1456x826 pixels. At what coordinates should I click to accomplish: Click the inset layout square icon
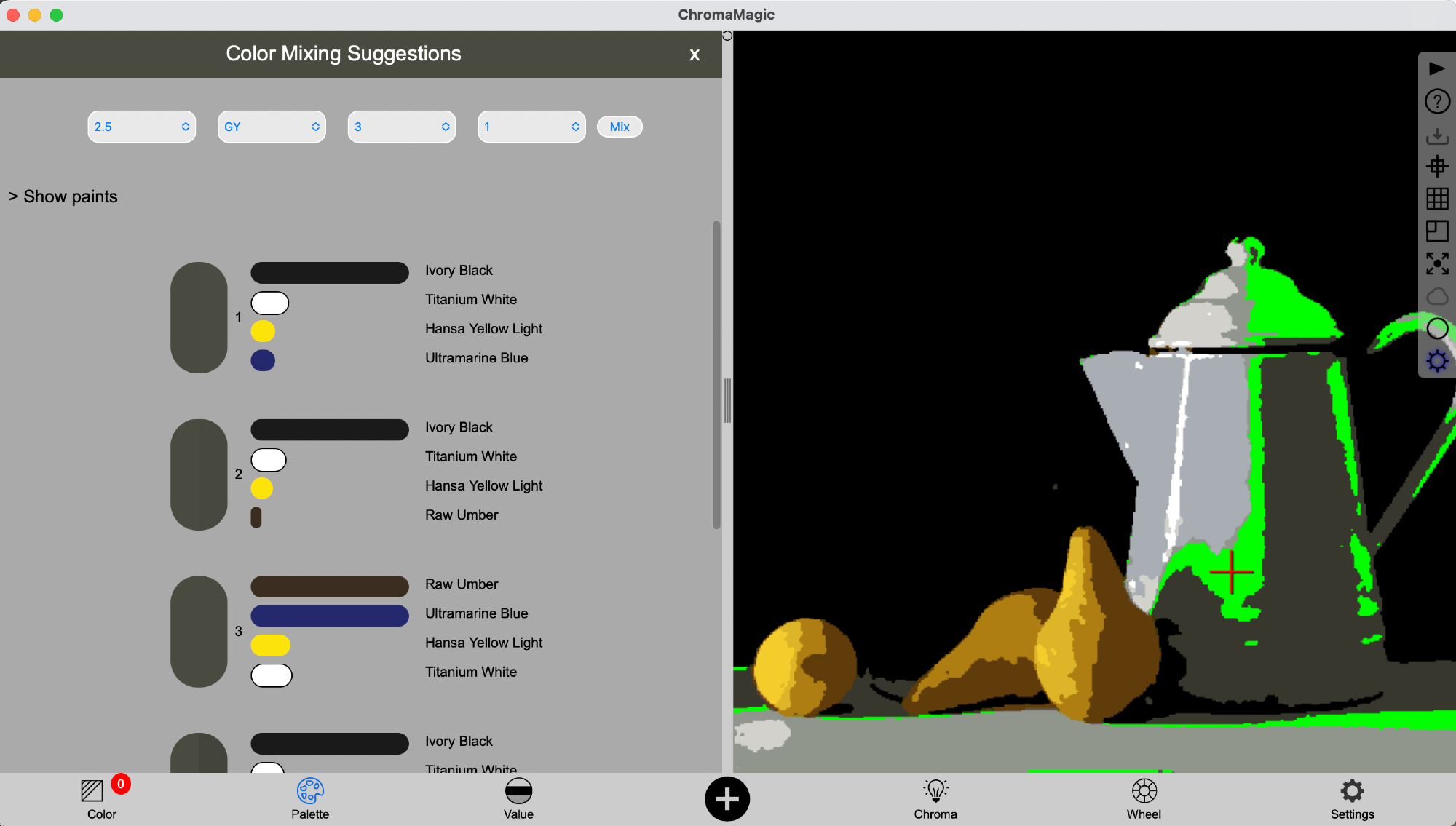click(1437, 231)
